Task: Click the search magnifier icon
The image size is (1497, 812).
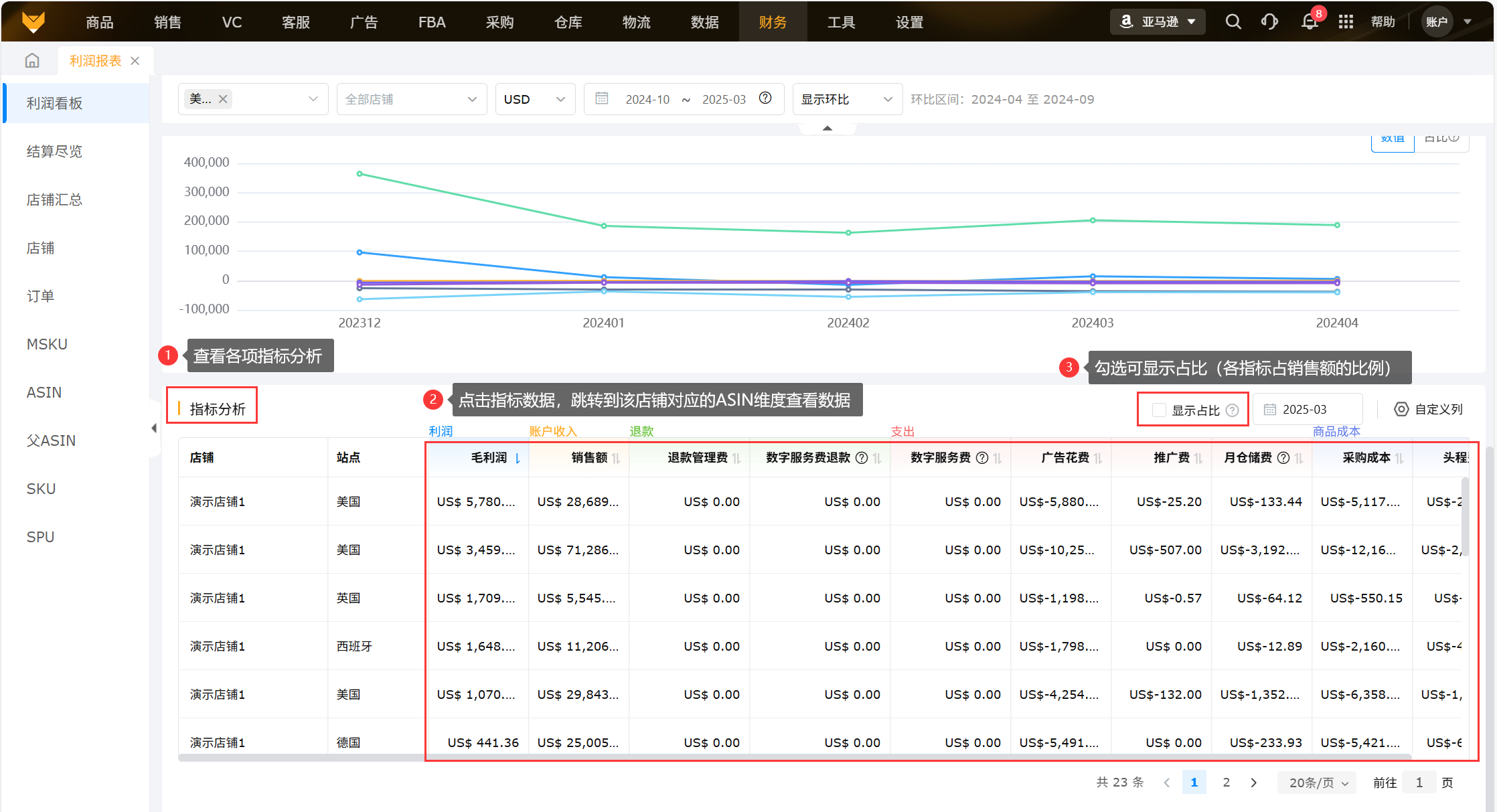Action: (1233, 22)
